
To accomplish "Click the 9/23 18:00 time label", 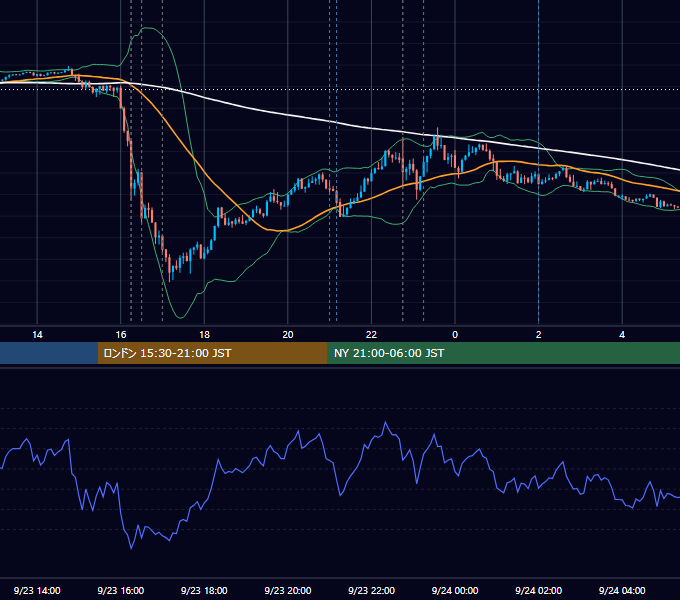I will click(x=204, y=590).
